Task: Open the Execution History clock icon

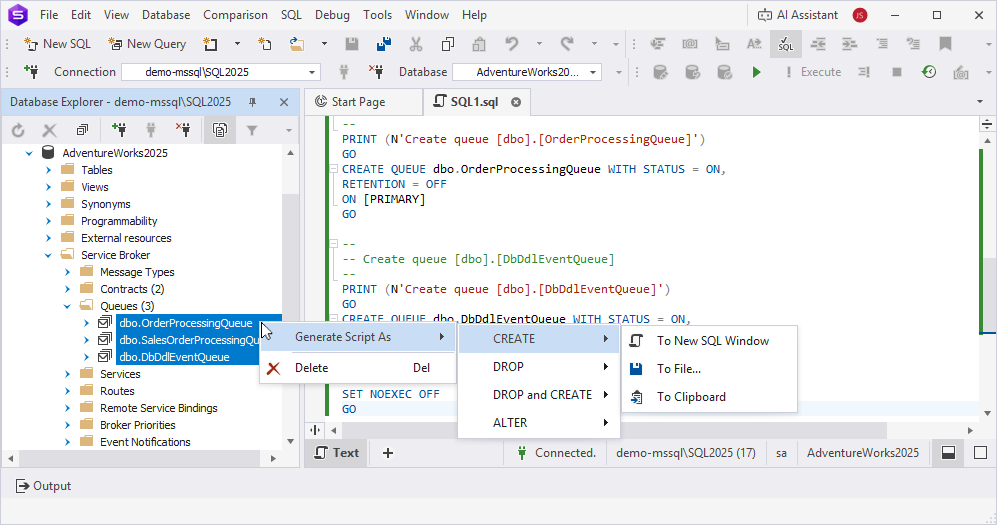Action: [x=929, y=72]
